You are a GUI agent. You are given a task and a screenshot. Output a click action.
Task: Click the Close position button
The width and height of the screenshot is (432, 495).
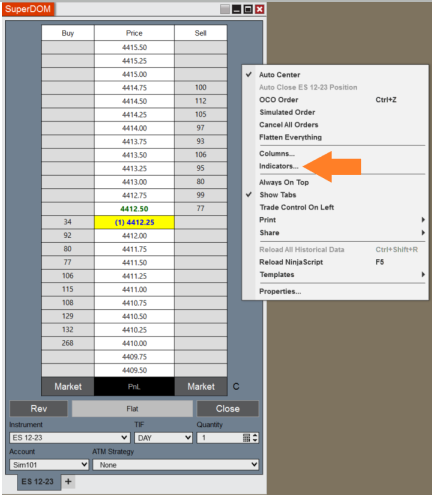[228, 409]
